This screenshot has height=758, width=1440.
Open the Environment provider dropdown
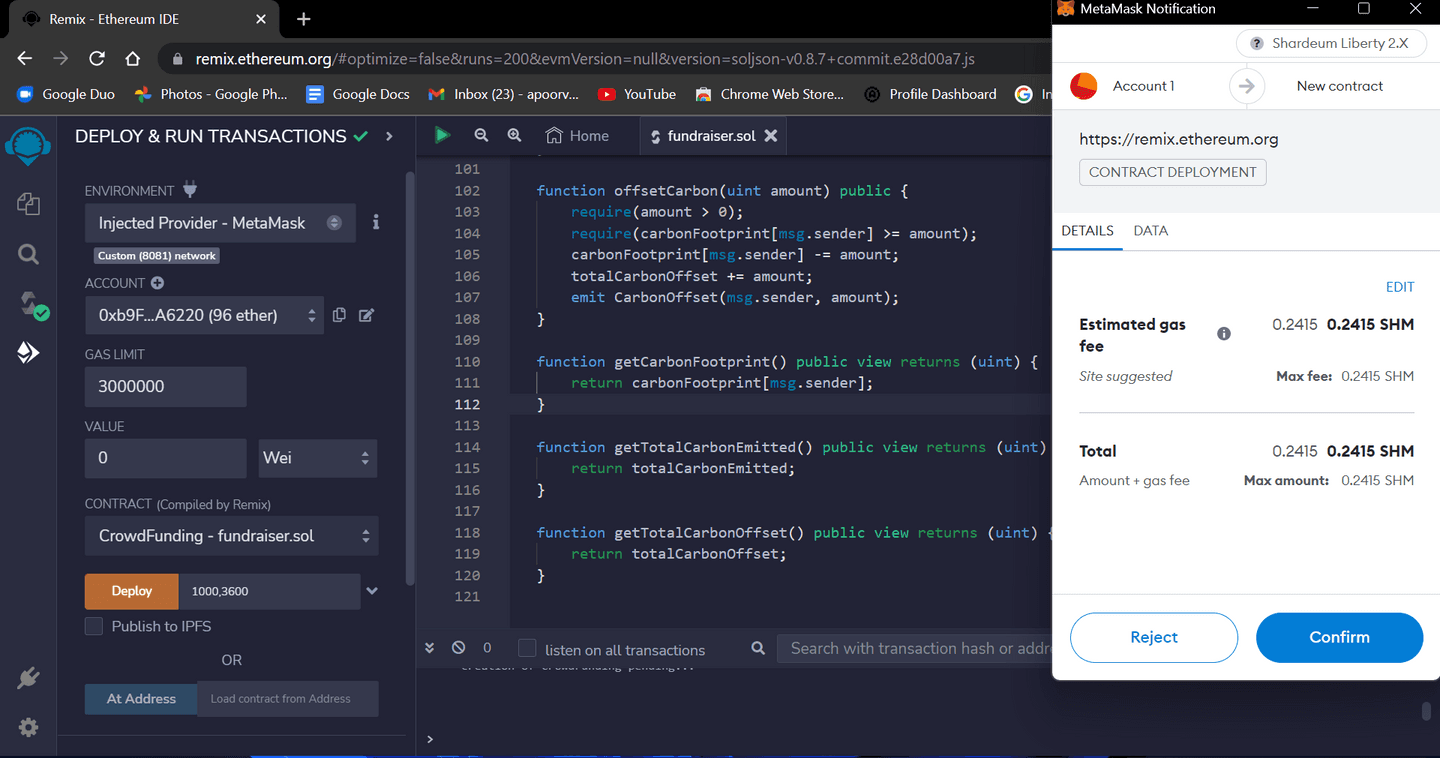click(x=220, y=223)
